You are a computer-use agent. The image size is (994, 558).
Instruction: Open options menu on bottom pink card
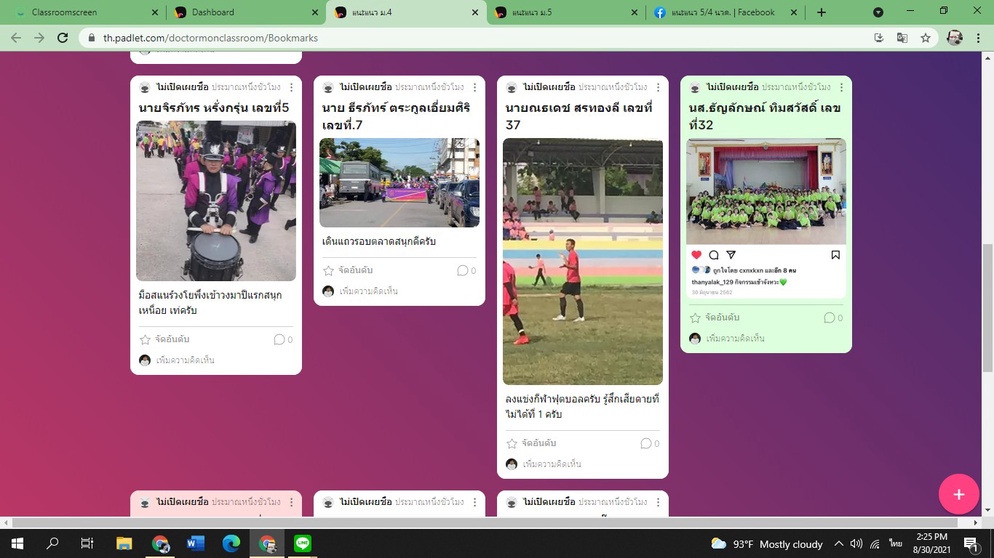292,502
